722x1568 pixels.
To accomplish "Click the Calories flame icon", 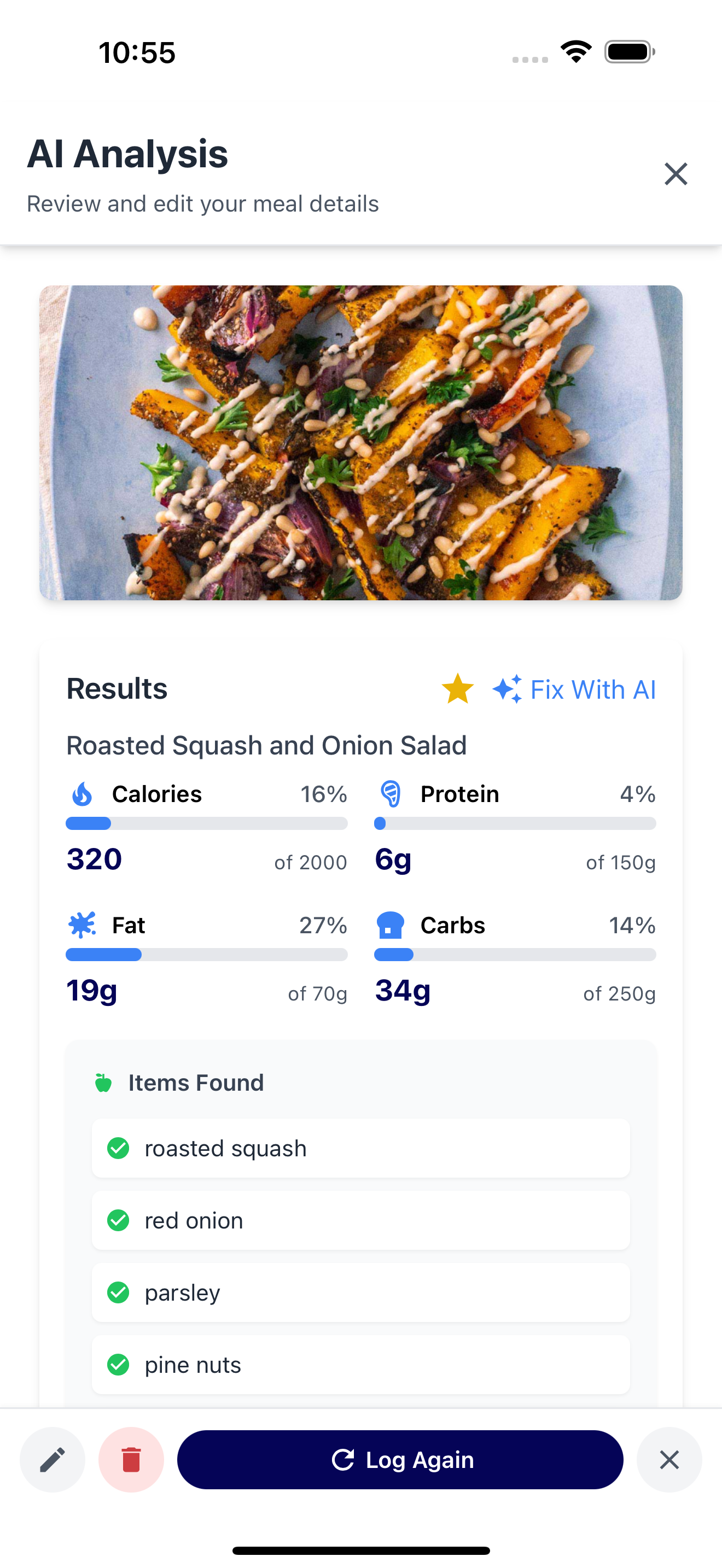I will (82, 794).
